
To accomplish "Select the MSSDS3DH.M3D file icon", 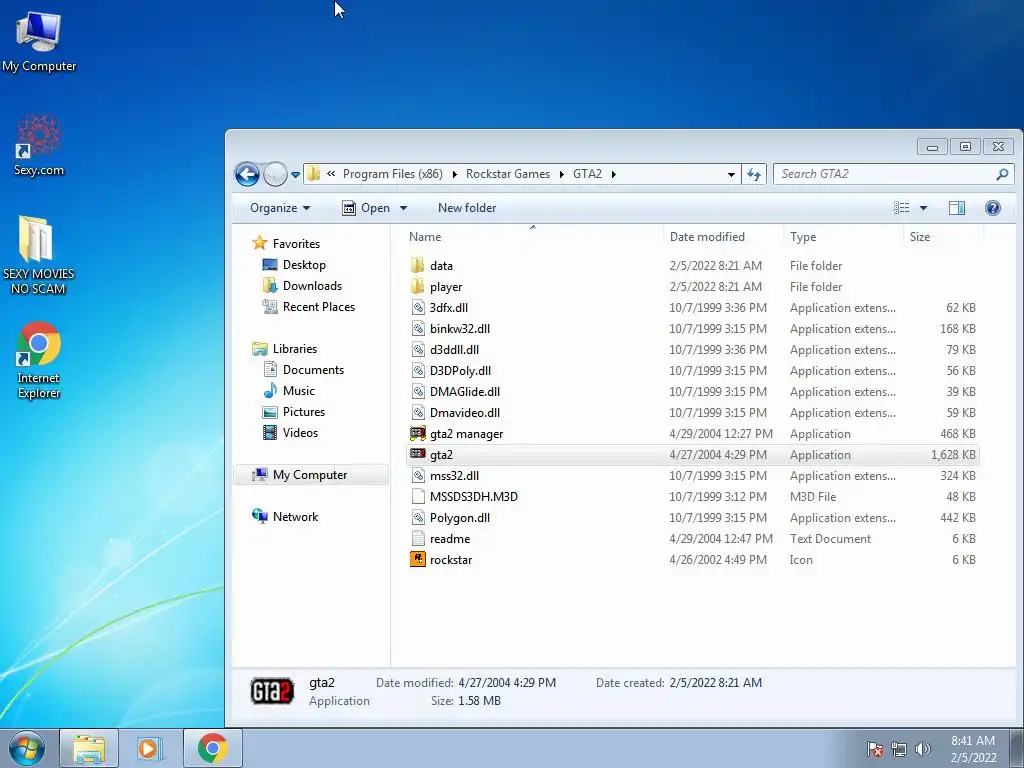I will (418, 496).
